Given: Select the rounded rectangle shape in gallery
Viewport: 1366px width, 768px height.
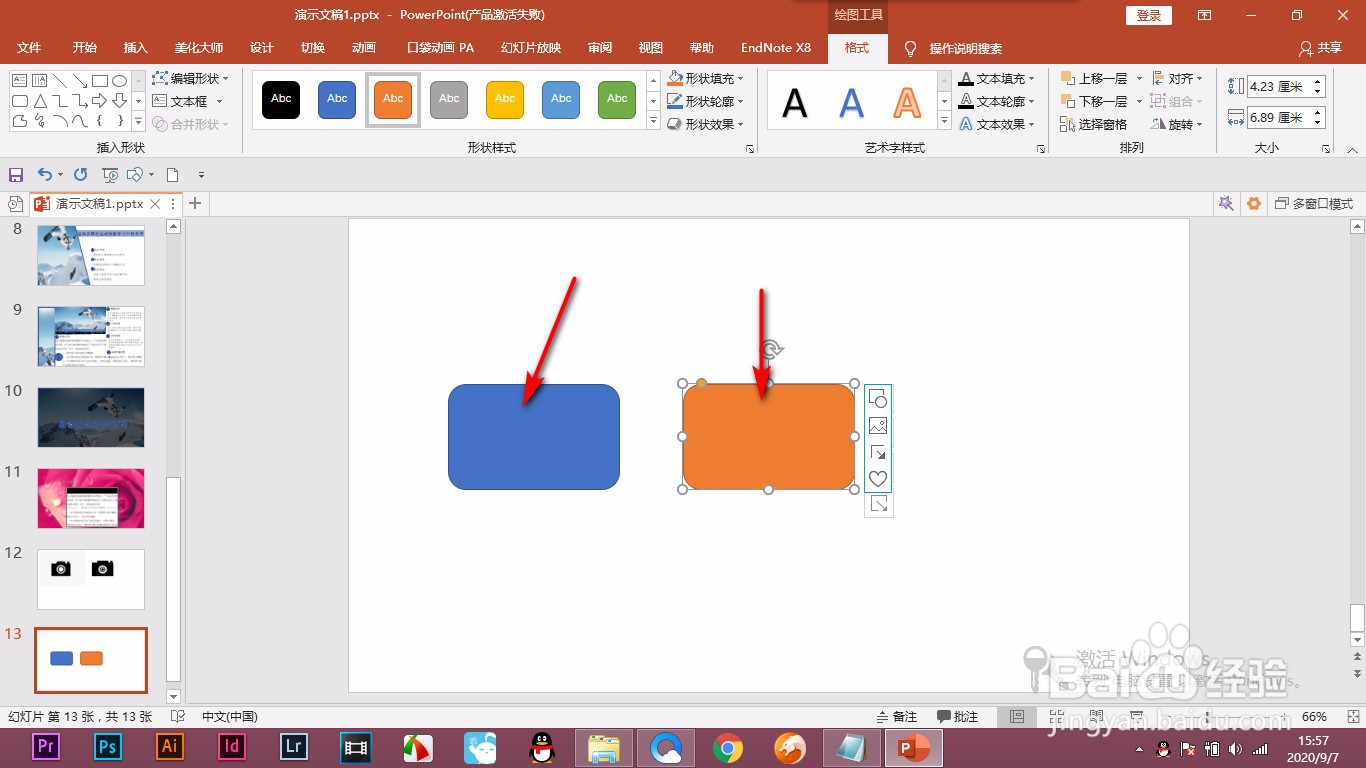Looking at the screenshot, I should 20,101.
